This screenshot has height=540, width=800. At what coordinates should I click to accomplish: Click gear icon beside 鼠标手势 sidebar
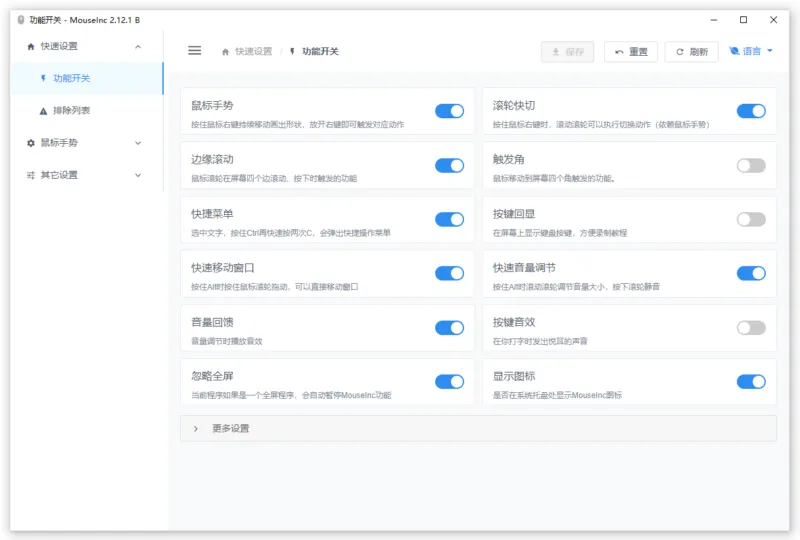[x=31, y=143]
